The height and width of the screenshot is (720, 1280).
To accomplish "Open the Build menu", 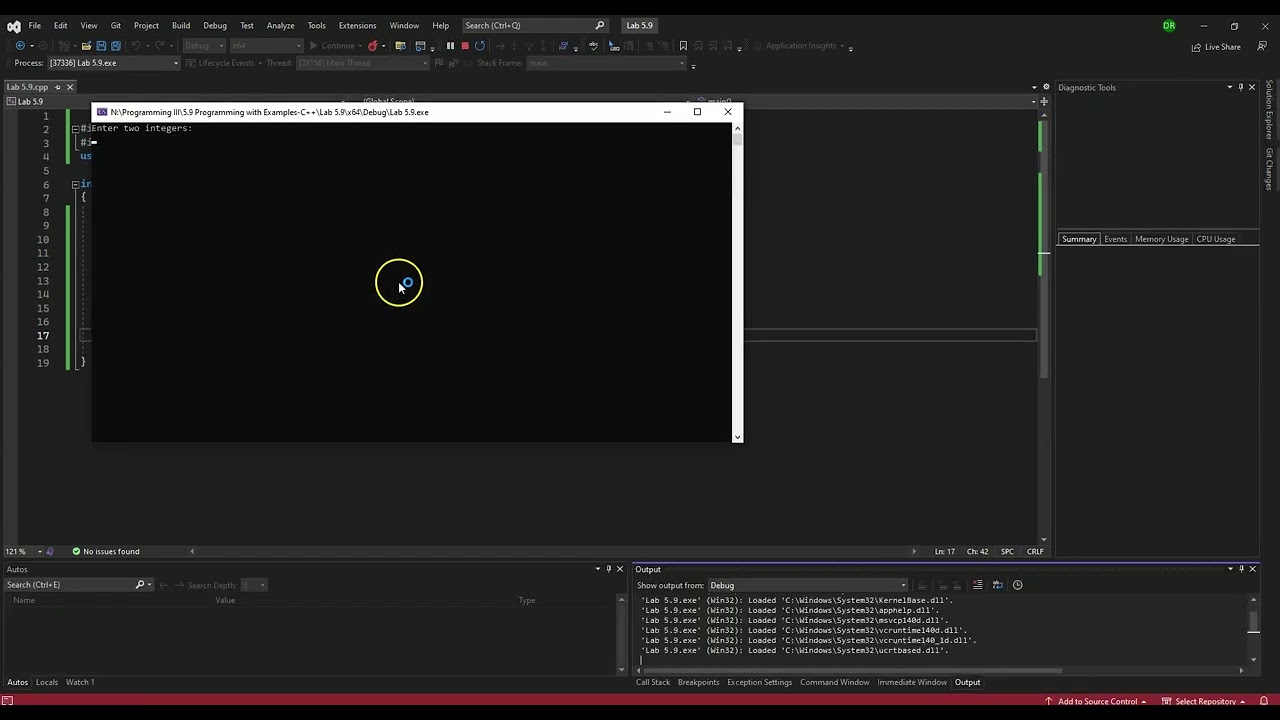I will coord(181,26).
